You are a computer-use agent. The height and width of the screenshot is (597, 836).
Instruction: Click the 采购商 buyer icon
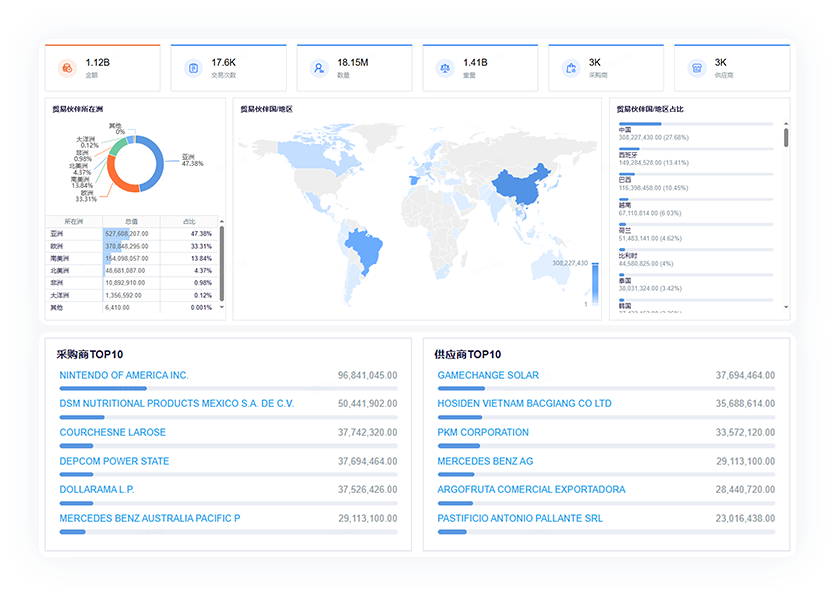571,68
